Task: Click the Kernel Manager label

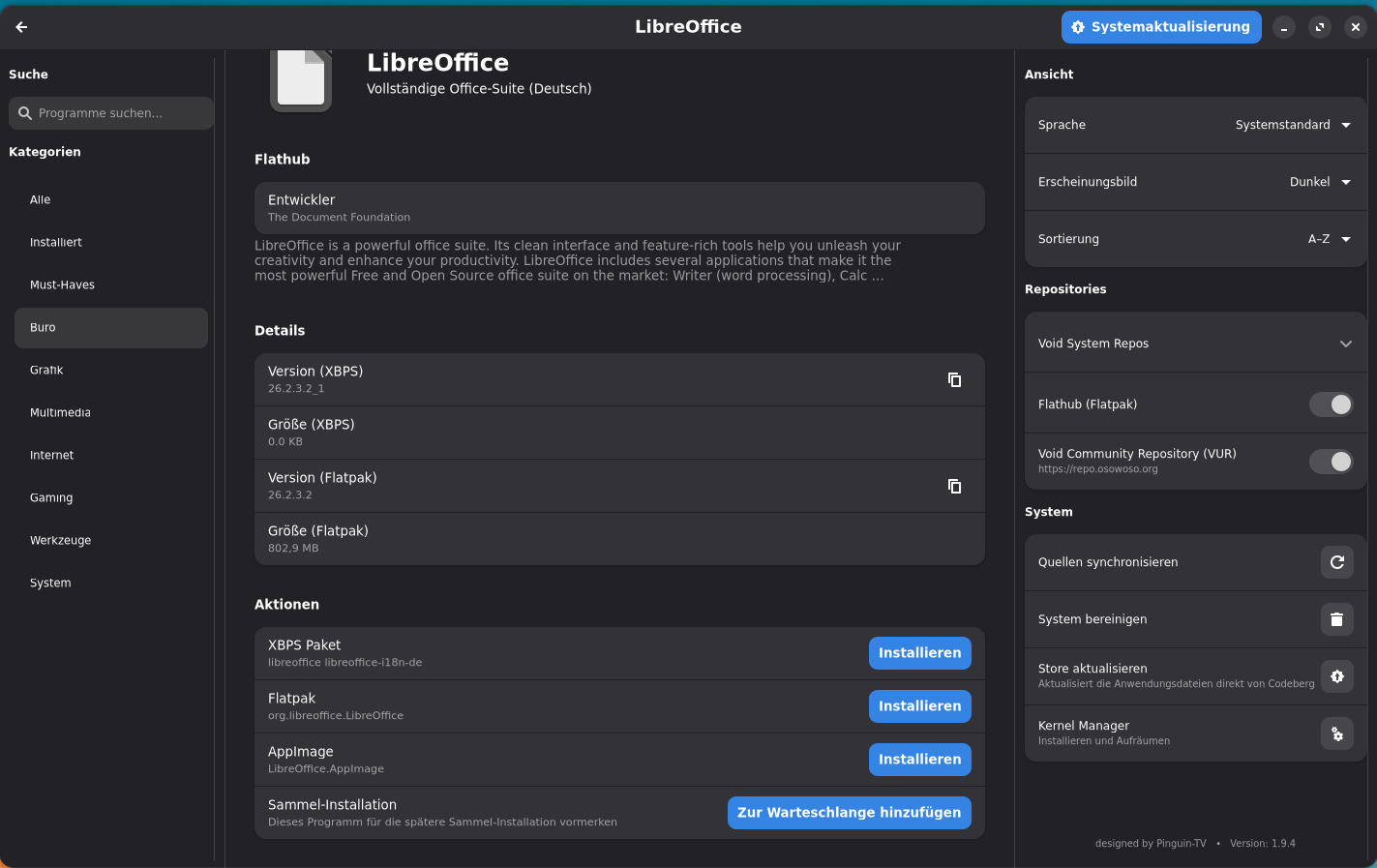Action: tap(1084, 726)
